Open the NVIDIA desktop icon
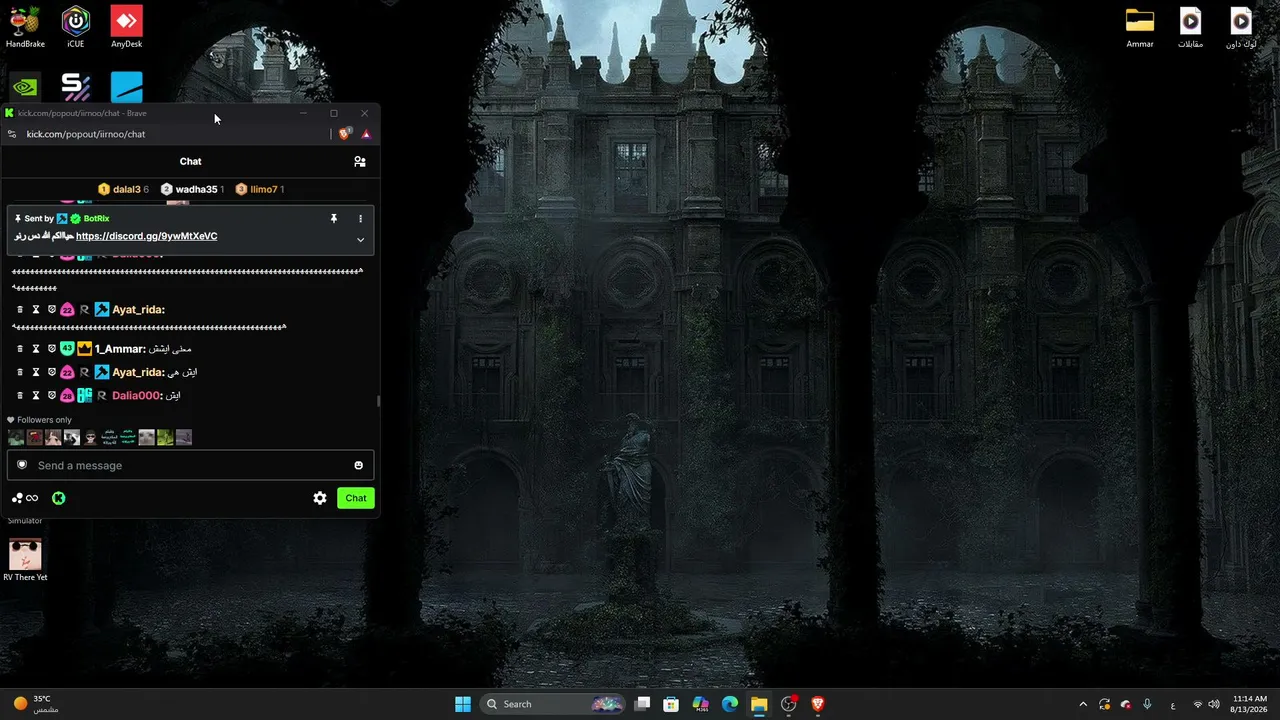Image resolution: width=1280 pixels, height=720 pixels. 25,87
